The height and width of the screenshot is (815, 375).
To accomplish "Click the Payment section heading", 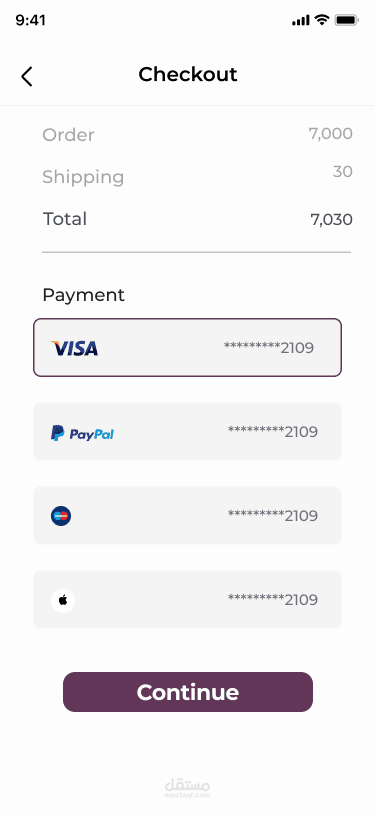I will coord(84,295).
